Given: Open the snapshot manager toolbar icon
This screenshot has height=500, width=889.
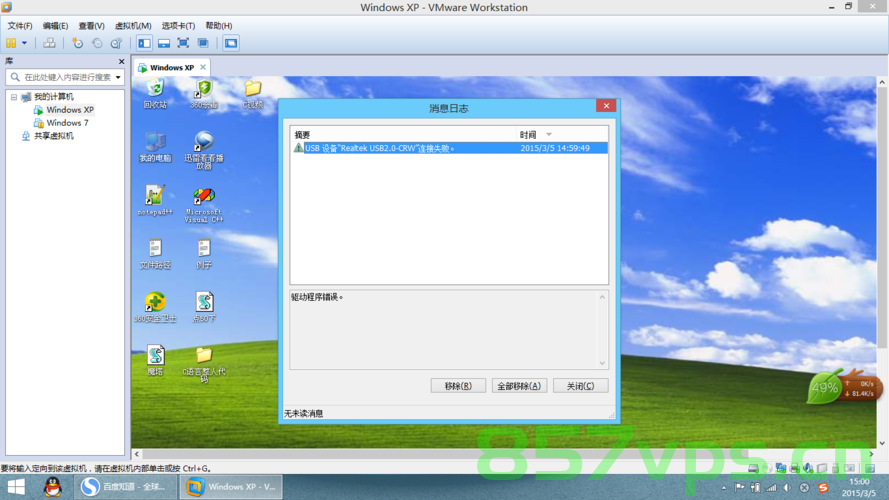Looking at the screenshot, I should pyautogui.click(x=116, y=43).
